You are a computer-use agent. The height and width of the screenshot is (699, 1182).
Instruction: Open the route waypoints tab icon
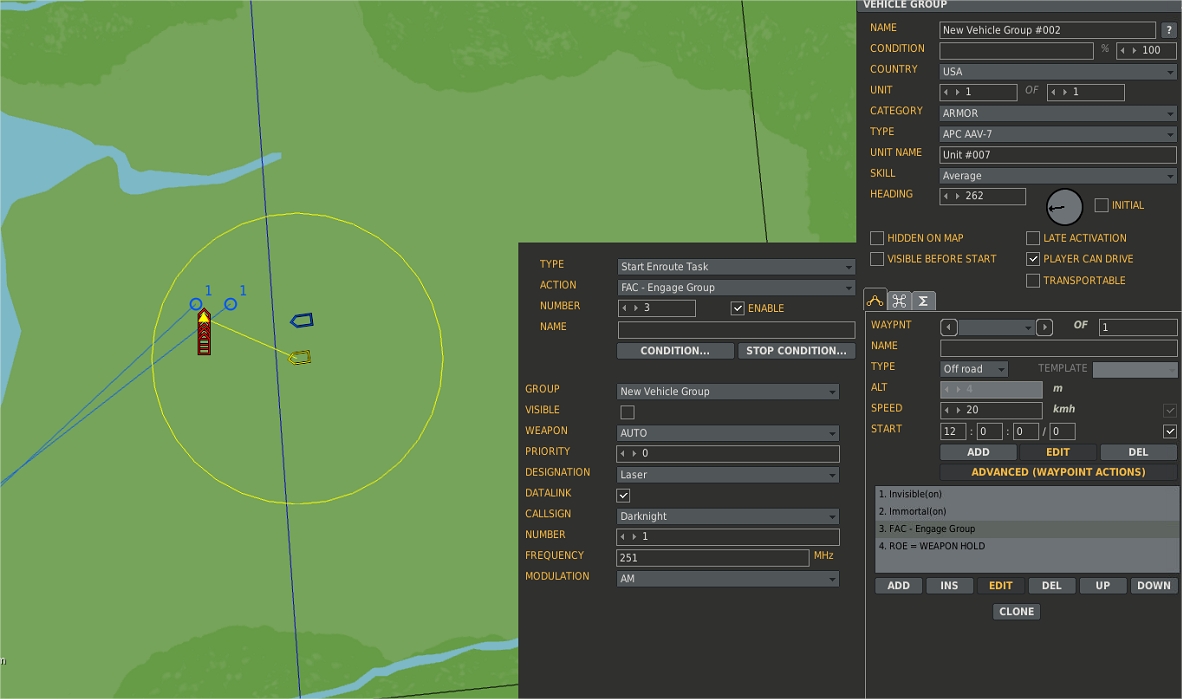coord(874,300)
